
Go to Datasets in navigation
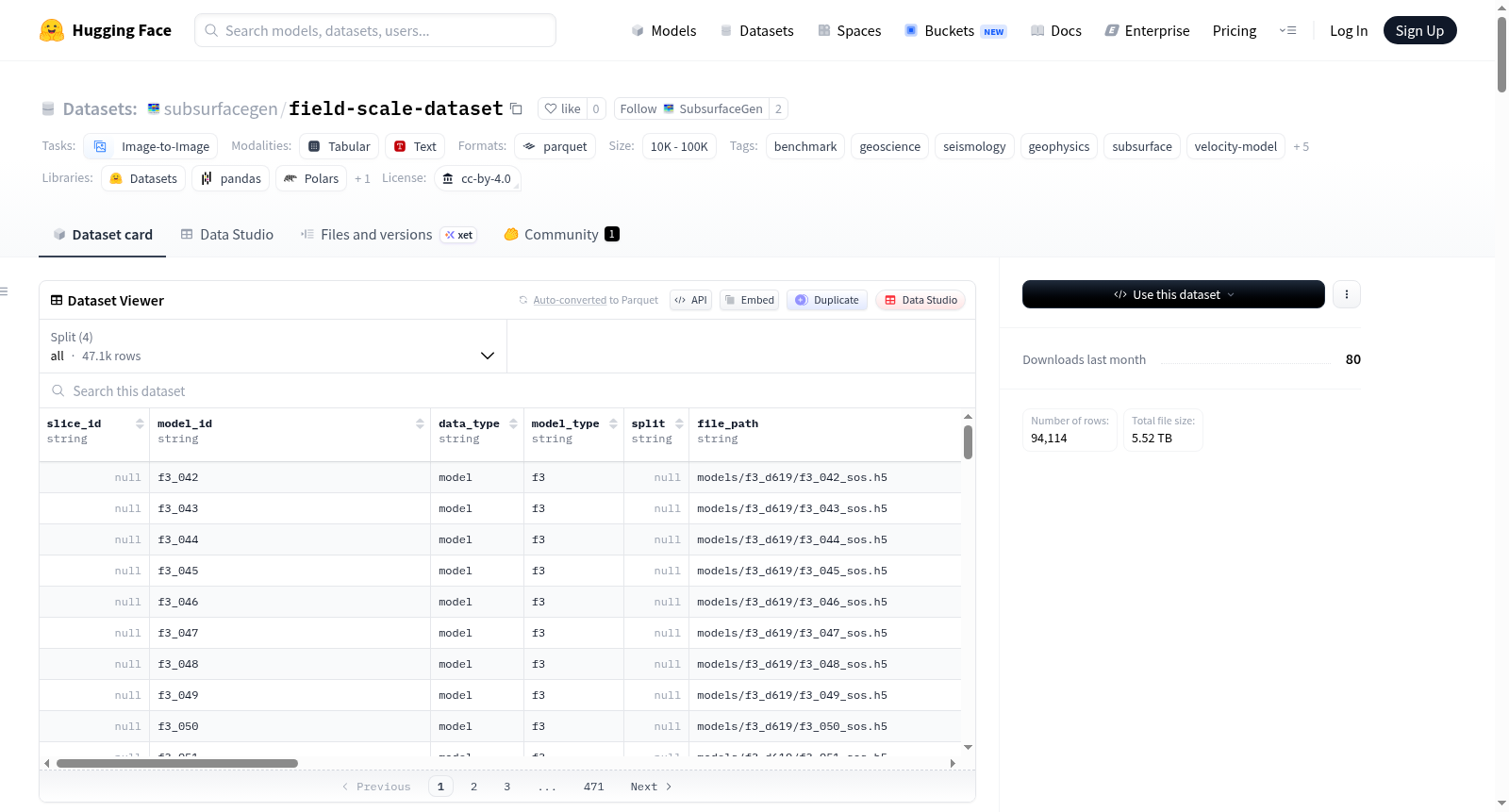(x=757, y=30)
